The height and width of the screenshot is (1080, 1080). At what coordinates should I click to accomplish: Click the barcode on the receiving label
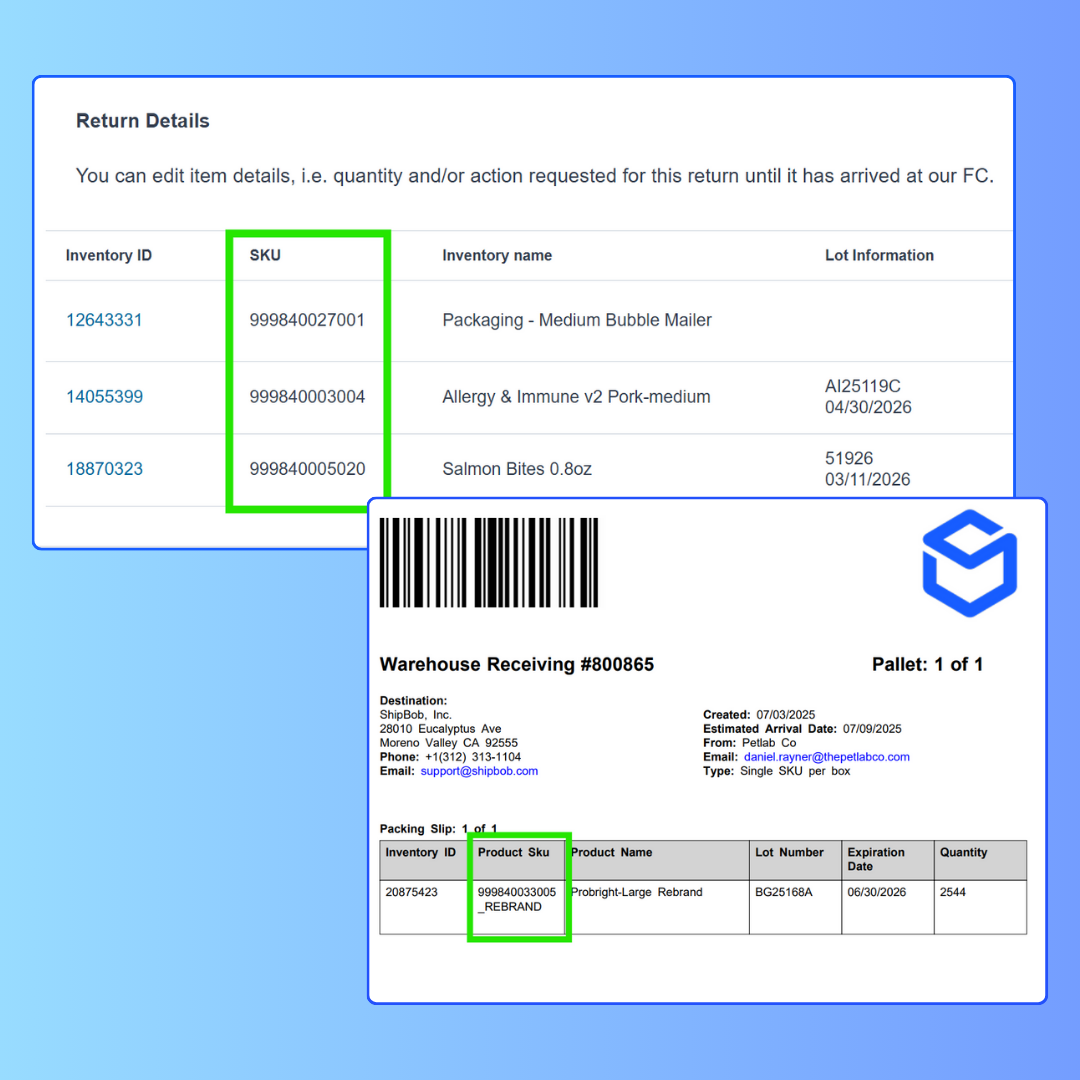tap(489, 562)
